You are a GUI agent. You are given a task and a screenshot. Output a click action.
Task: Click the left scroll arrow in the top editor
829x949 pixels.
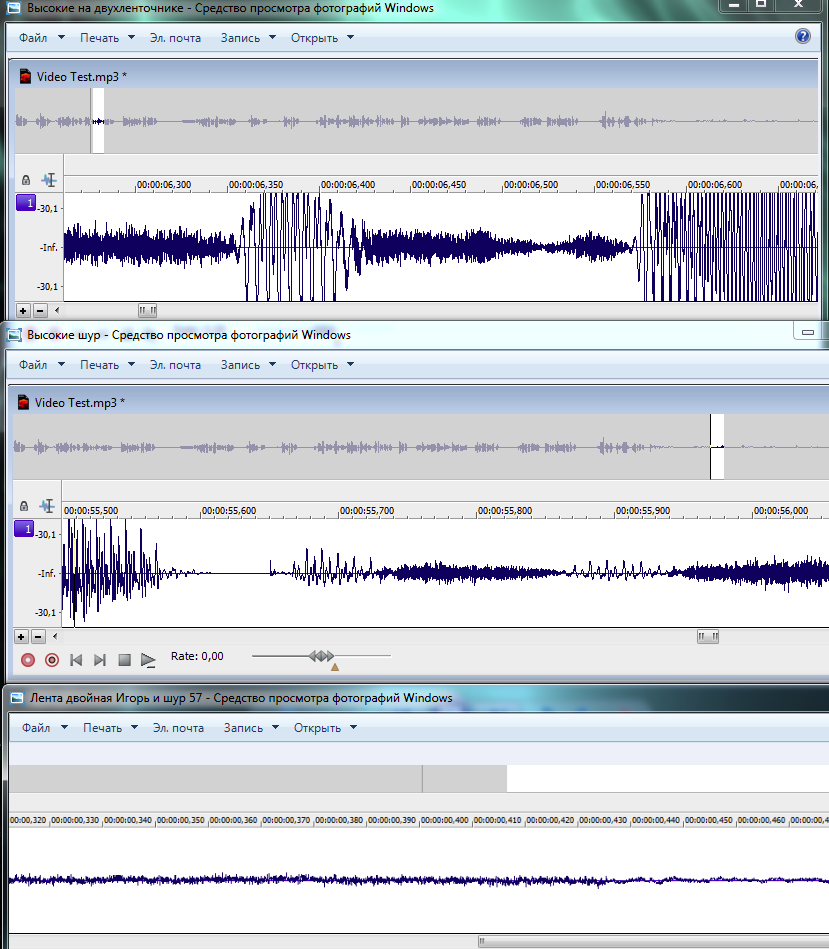[57, 310]
